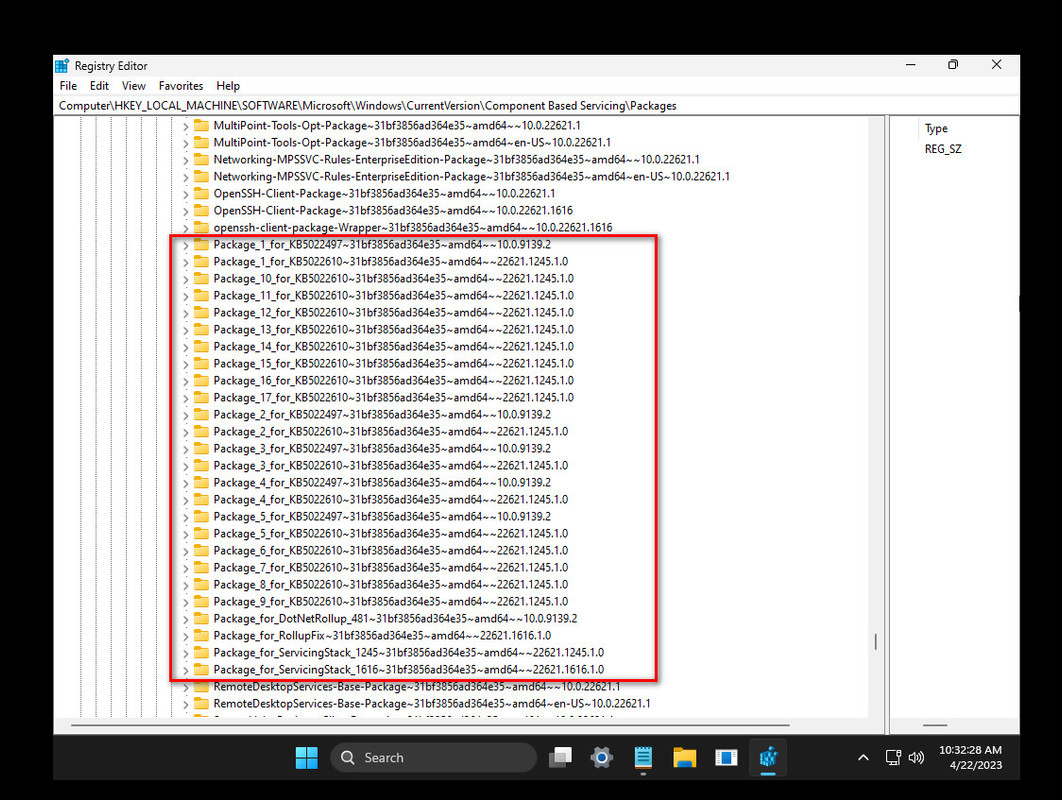This screenshot has width=1062, height=800.
Task: Select Package_4_for_KB5022610 key
Action: (x=390, y=499)
